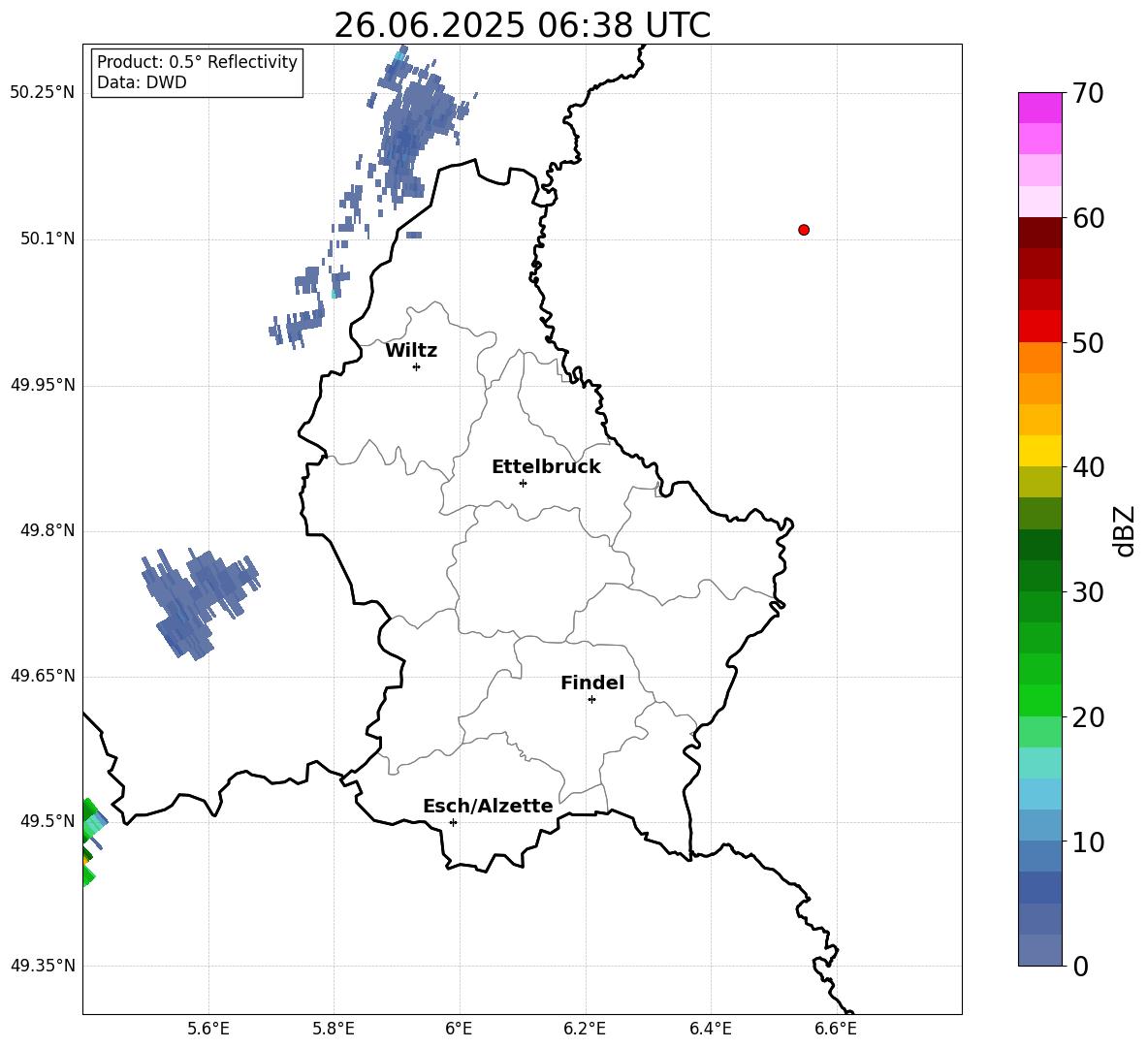Click the Wiltz station cross marker
The height and width of the screenshot is (1048, 1148).
tap(417, 366)
